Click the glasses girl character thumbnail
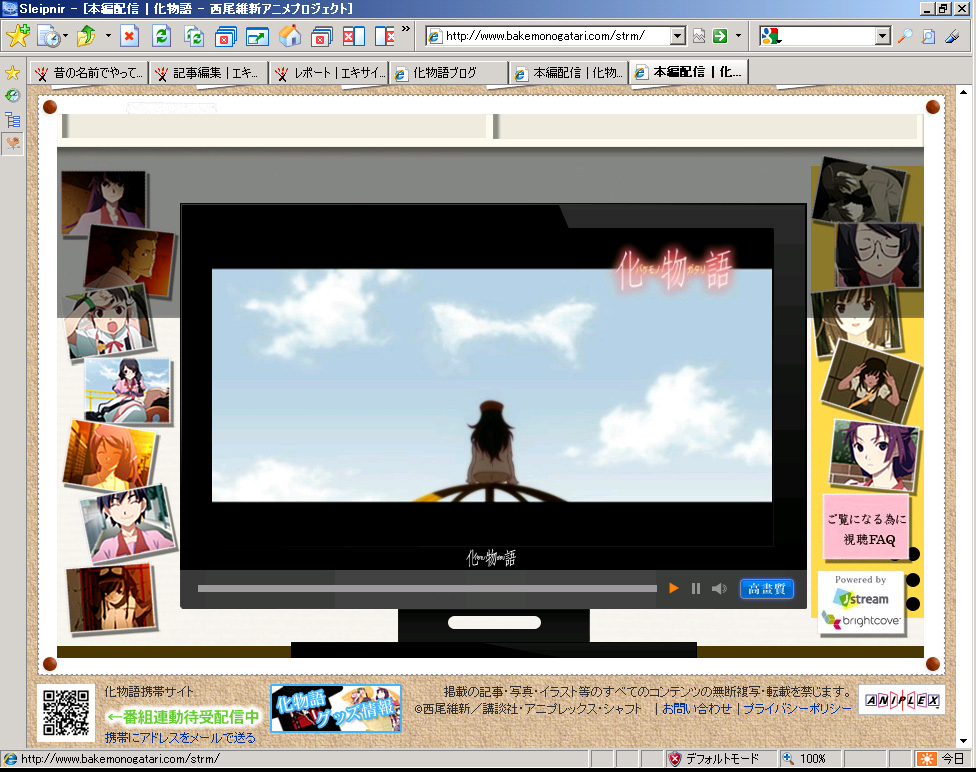This screenshot has width=976, height=772. click(878, 255)
